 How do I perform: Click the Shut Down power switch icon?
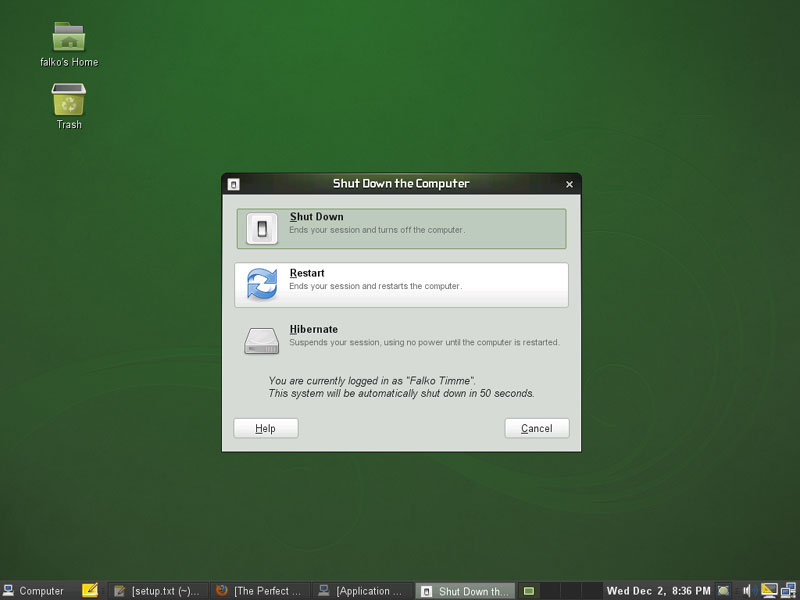261,228
